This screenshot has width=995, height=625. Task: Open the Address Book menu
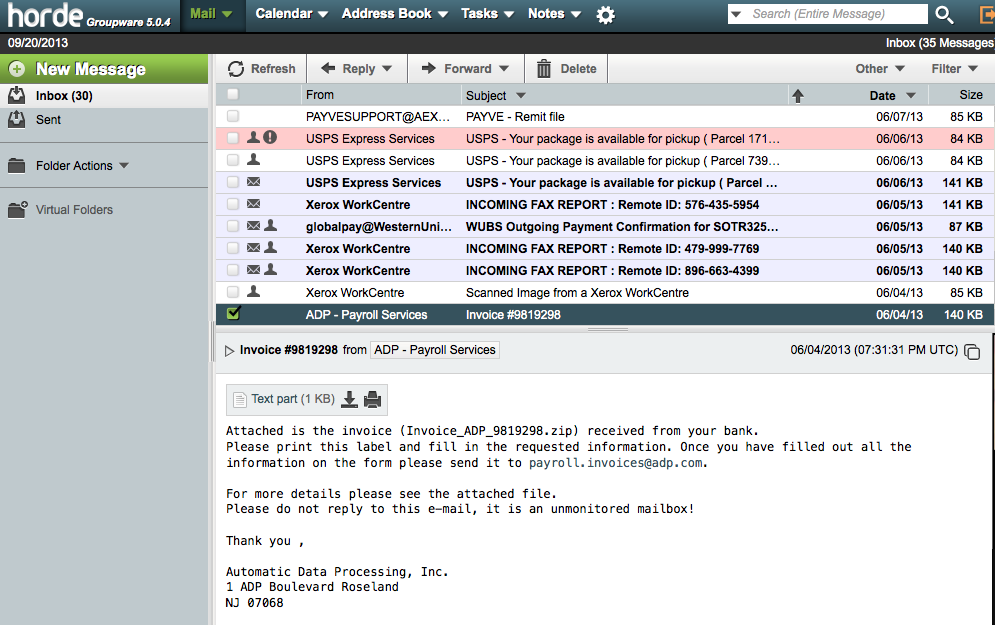pyautogui.click(x=395, y=14)
